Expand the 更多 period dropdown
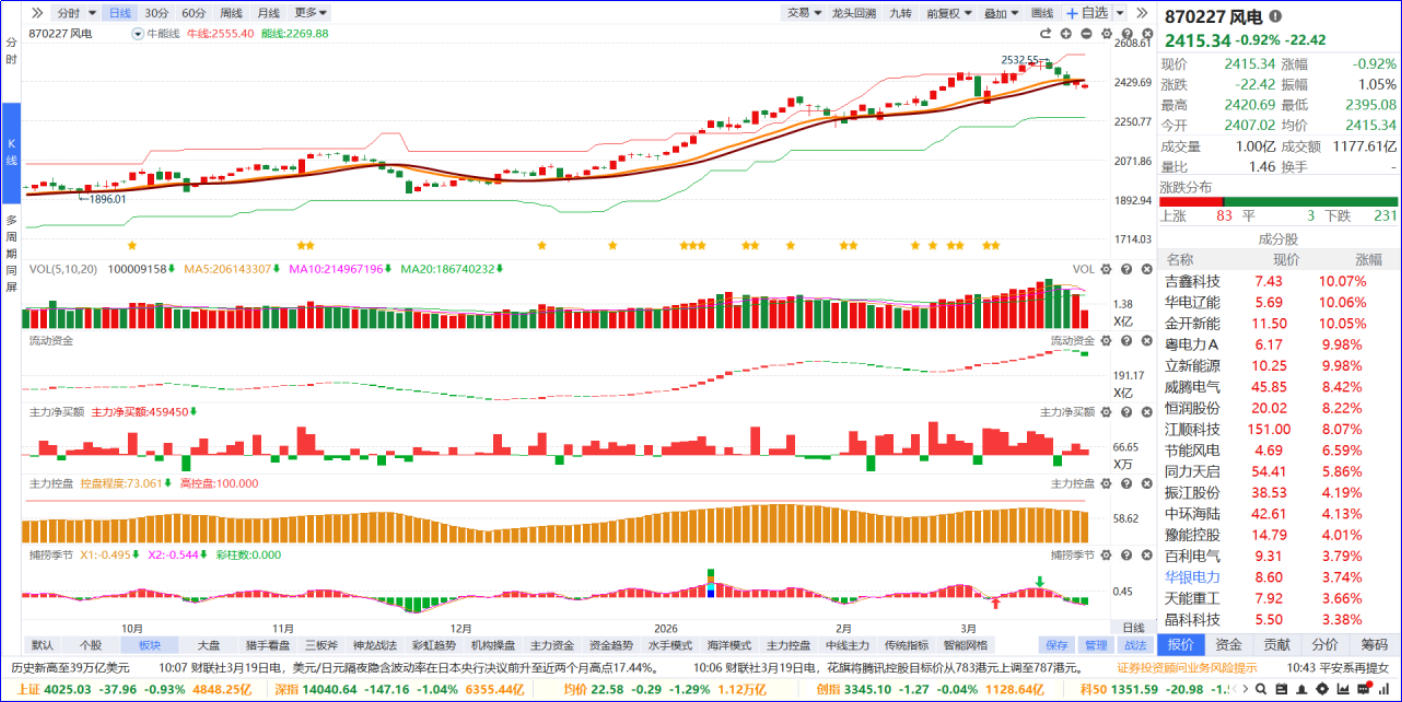Viewport: 1402px width, 702px height. click(311, 13)
